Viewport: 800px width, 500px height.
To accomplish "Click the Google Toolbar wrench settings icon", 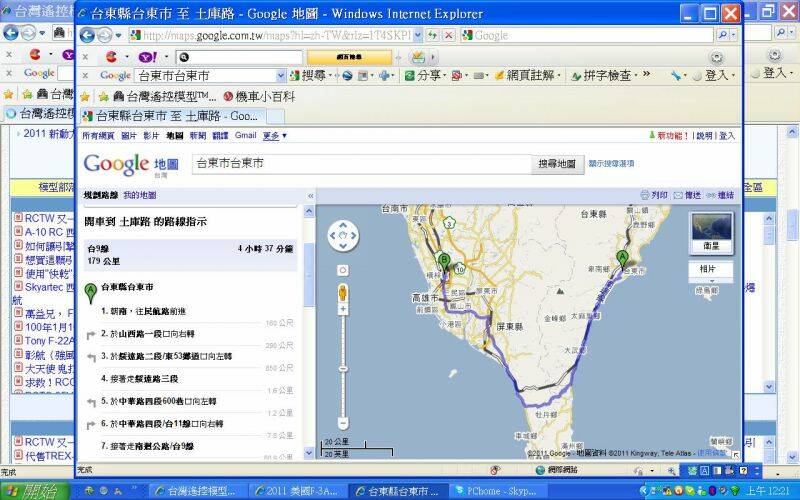I will (x=676, y=76).
